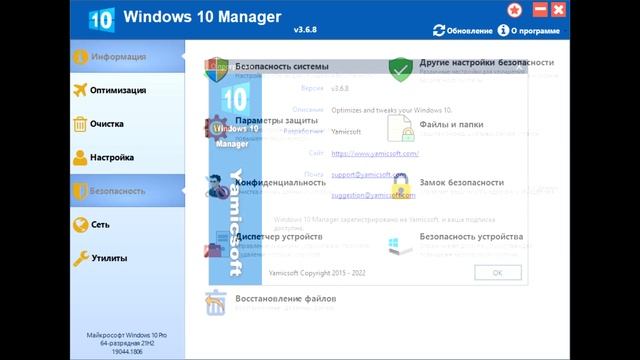Minimize the Windows 10 Manager window
Viewport: 640px width, 360px height.
coord(540,9)
